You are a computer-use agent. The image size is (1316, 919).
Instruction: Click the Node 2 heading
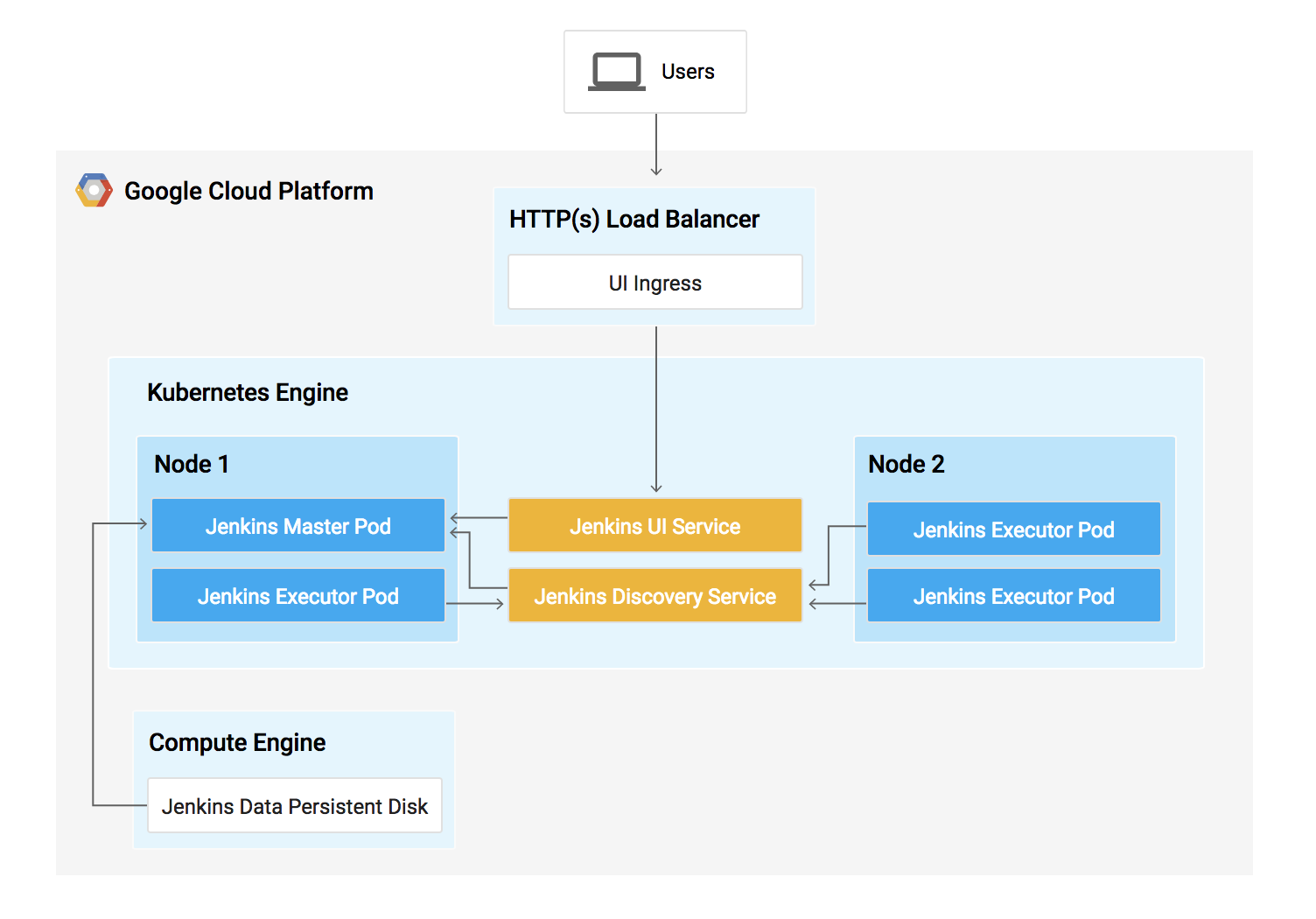906,464
